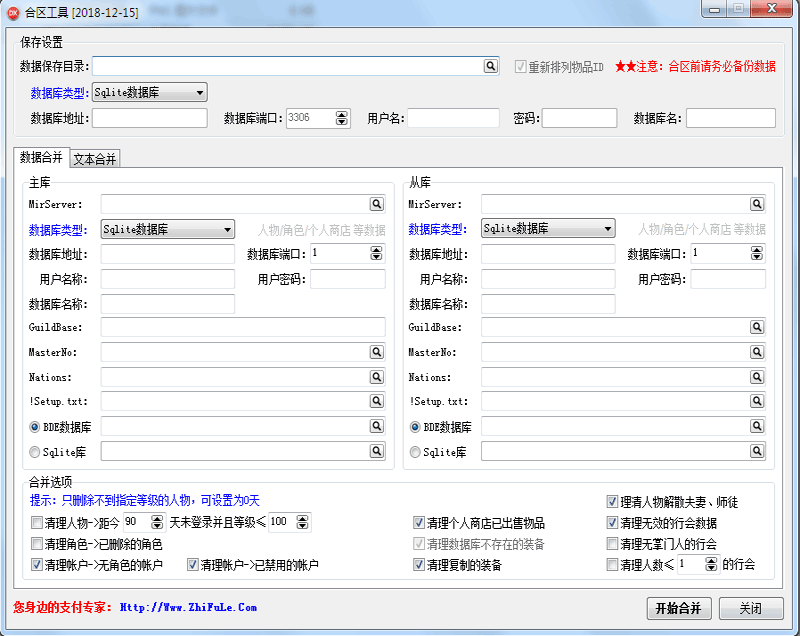Toggle 清理个人商店已出售物品 checkbox
Viewport: 800px width, 636px height.
[x=418, y=522]
